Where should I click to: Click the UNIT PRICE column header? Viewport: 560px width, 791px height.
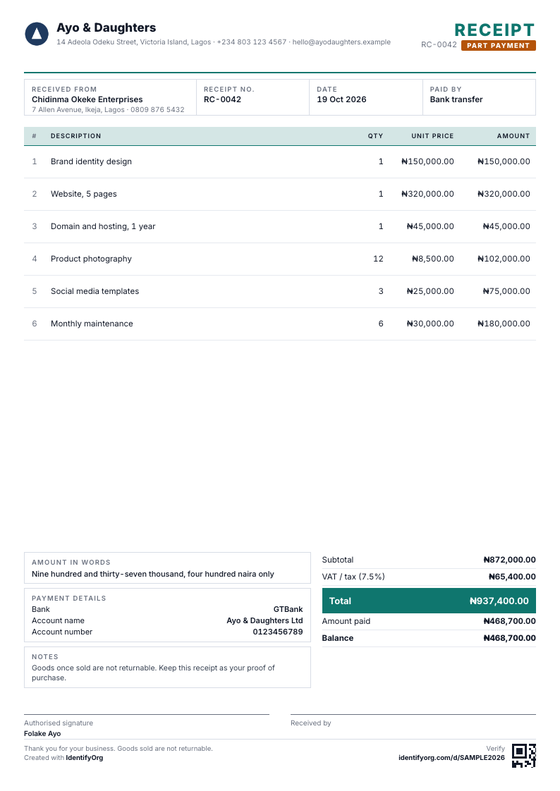[x=432, y=136]
